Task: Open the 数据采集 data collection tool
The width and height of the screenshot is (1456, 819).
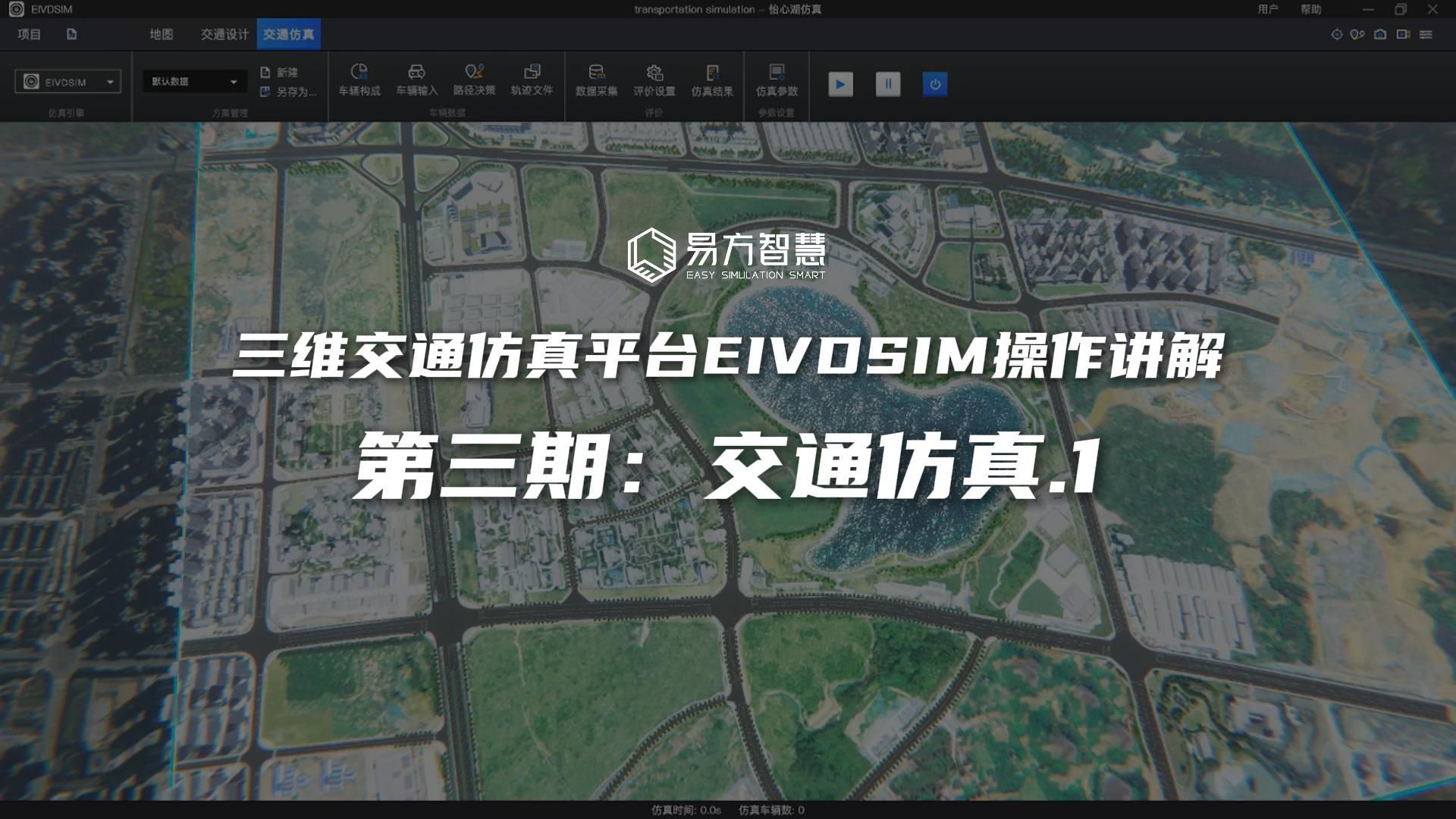Action: (596, 80)
